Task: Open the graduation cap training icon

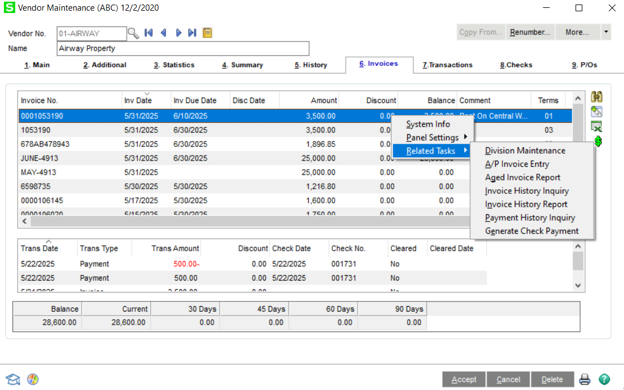Action: [x=13, y=379]
